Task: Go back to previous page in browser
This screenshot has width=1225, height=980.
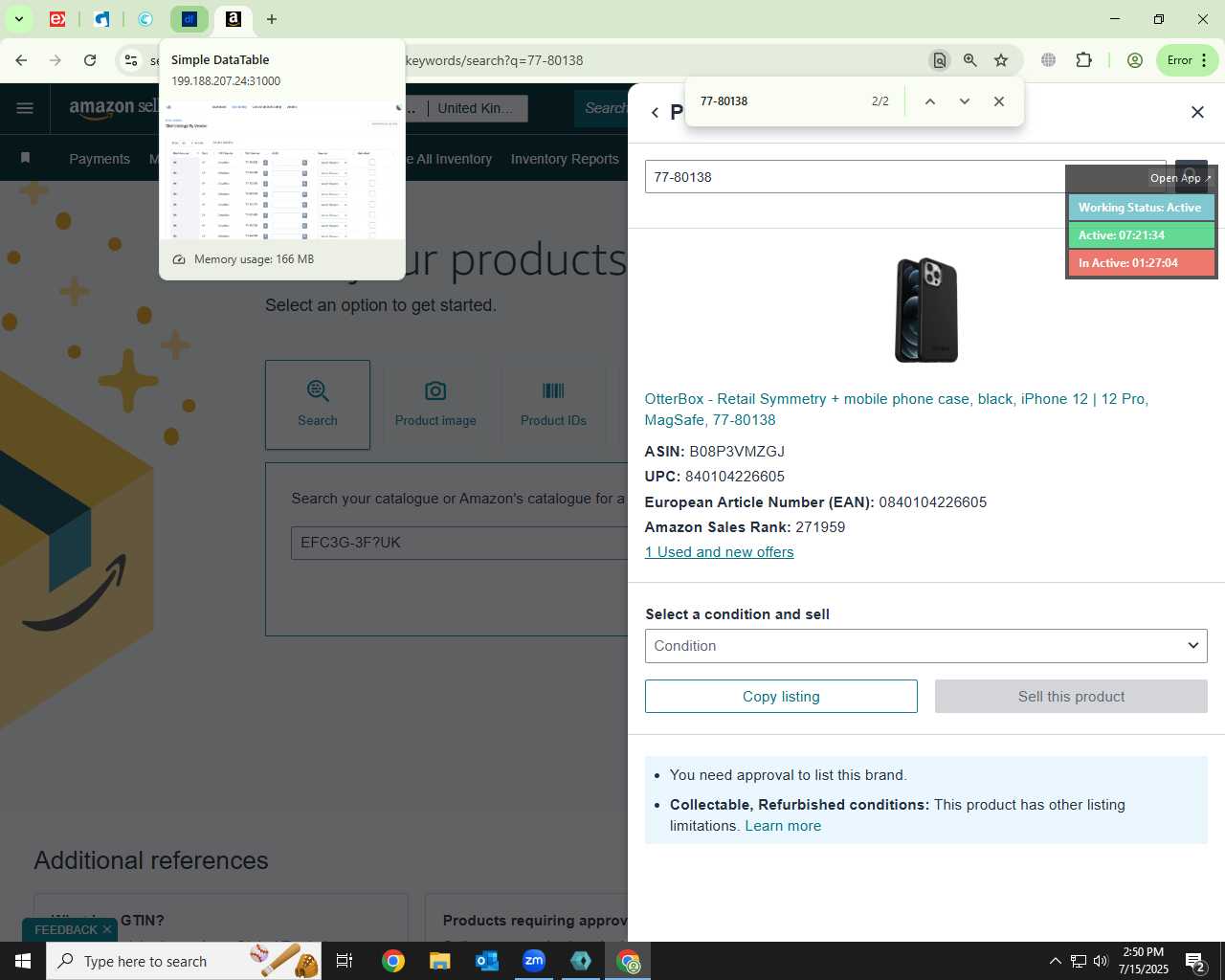Action: (x=21, y=60)
